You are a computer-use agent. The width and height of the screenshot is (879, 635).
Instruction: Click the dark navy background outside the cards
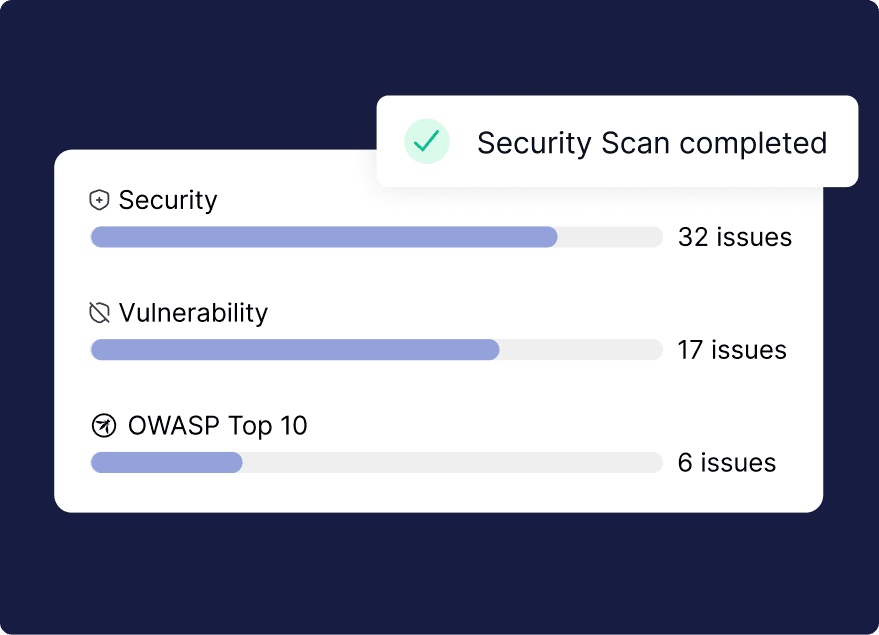pos(440,575)
